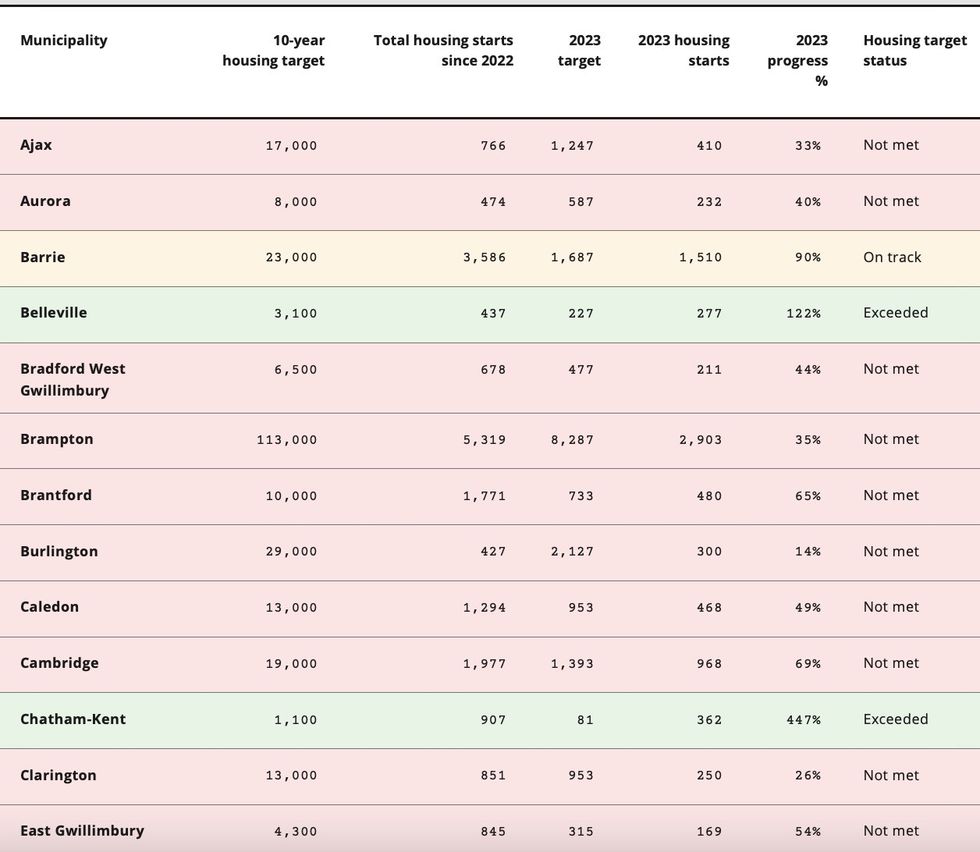
Task: Click the 10-year housing target header
Action: [273, 51]
